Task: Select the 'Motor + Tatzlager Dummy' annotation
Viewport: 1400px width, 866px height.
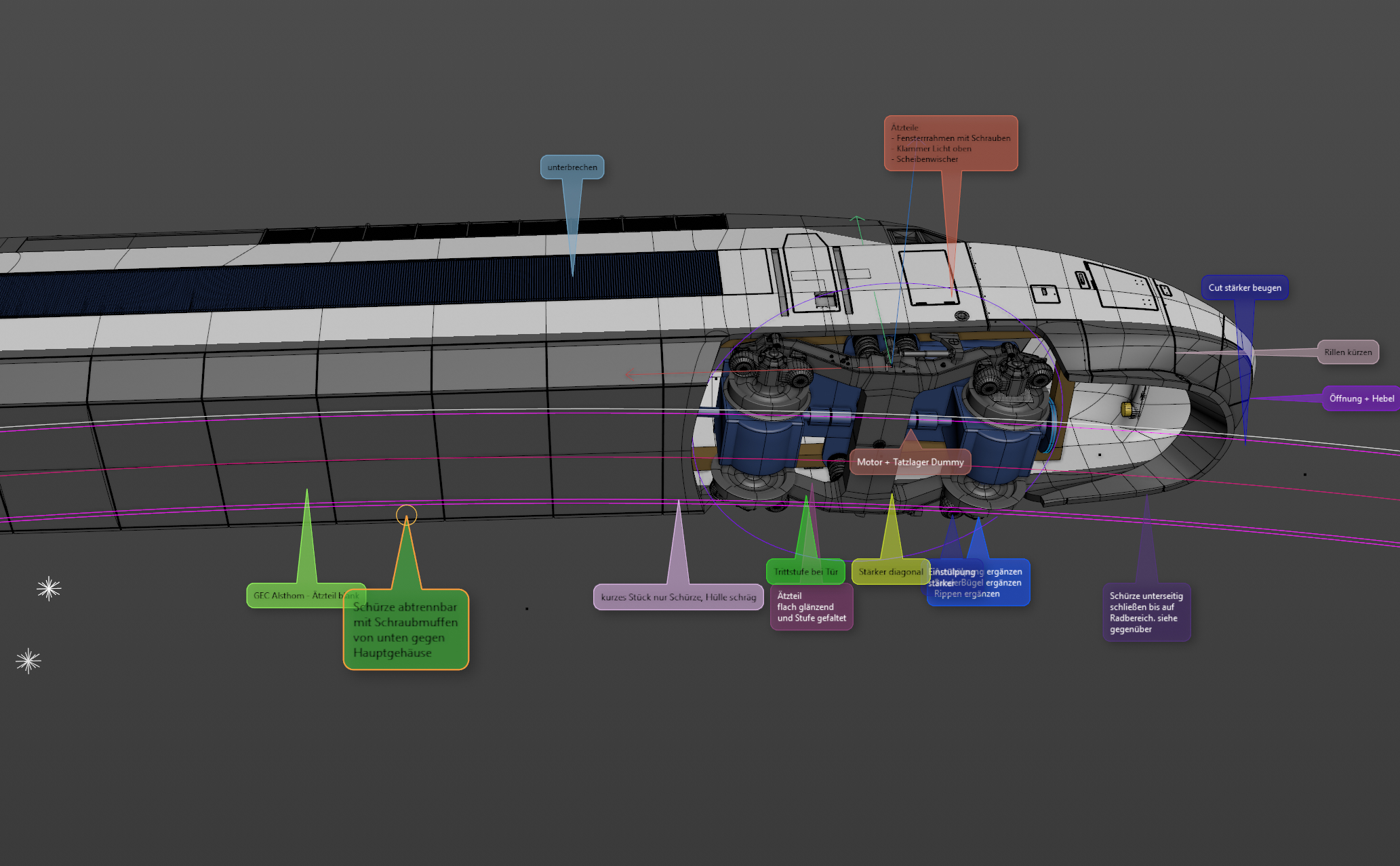Action: click(x=910, y=462)
